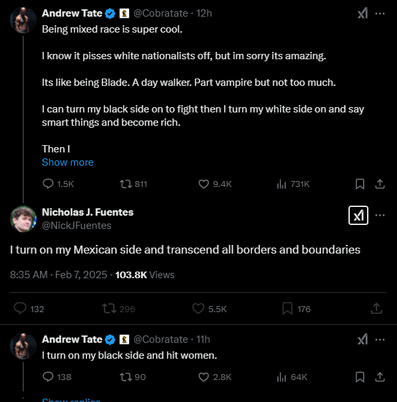Open Grok explain button on Fuentes post

[x=358, y=215]
